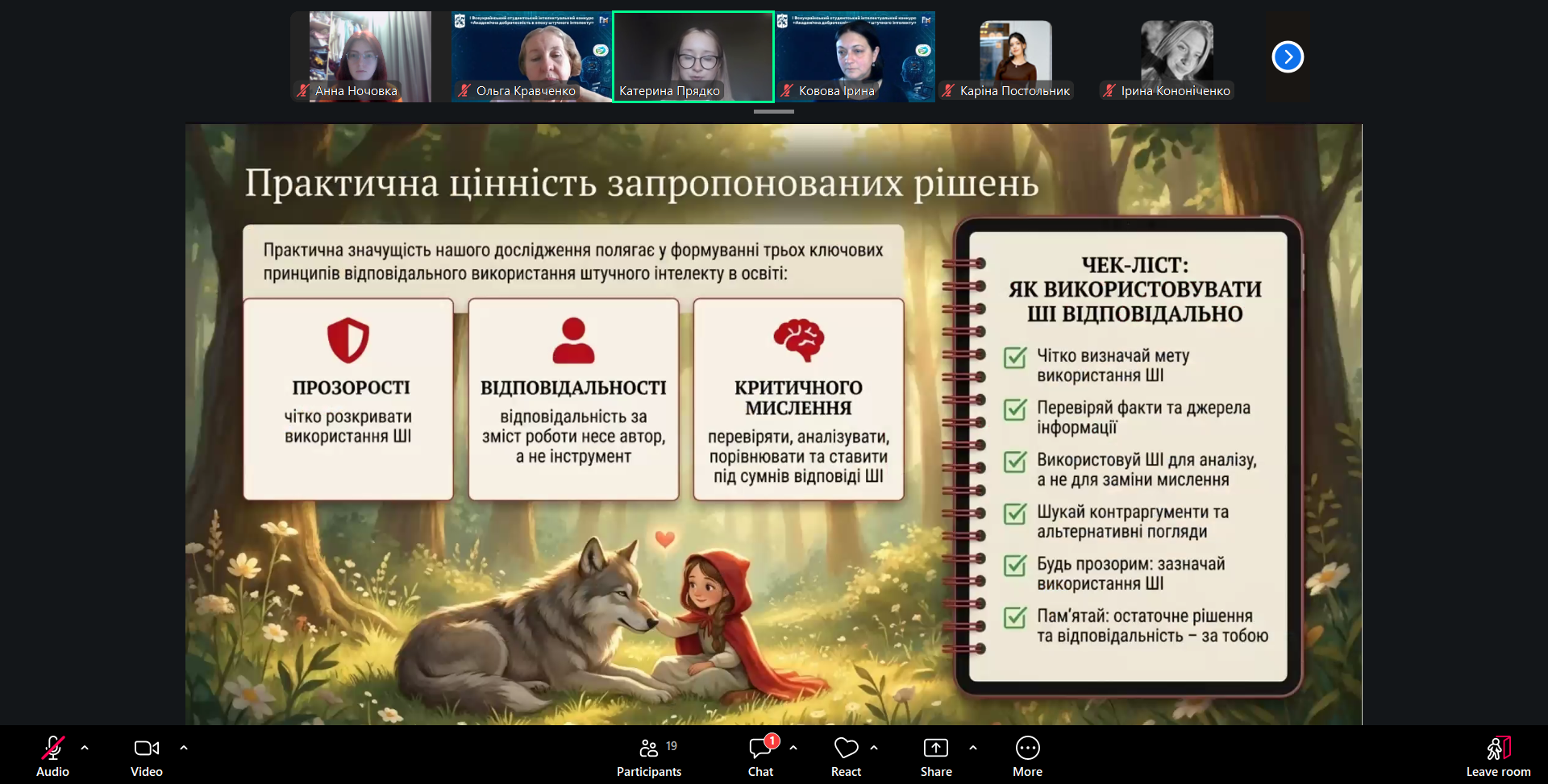Click checkbox beside 'Чітко визначай мету'
Image resolution: width=1548 pixels, height=784 pixels.
[x=1015, y=357]
